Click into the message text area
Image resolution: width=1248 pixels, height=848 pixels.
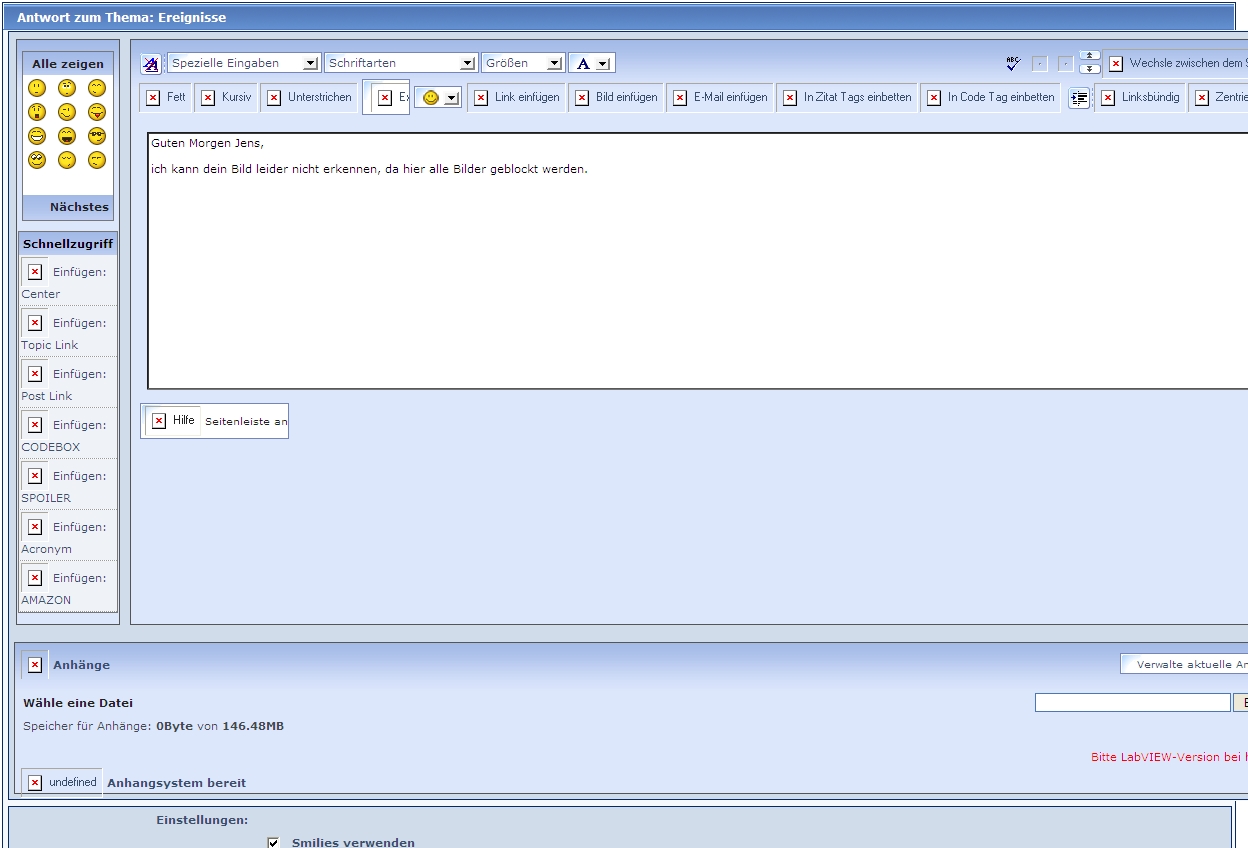tap(698, 261)
